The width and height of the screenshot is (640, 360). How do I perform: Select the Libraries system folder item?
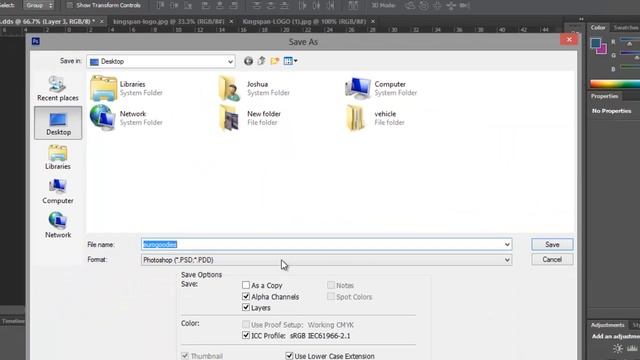(x=127, y=88)
